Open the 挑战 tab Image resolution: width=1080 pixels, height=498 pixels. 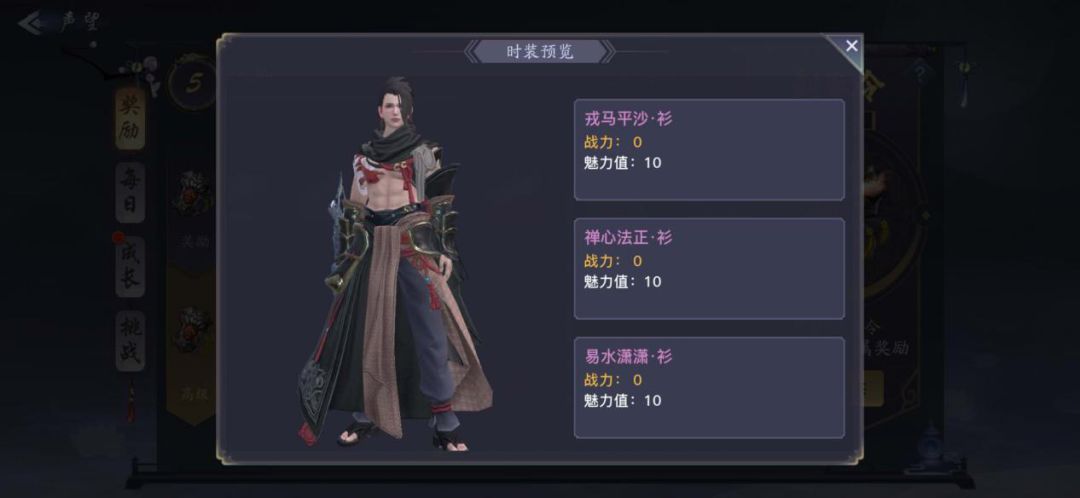130,341
